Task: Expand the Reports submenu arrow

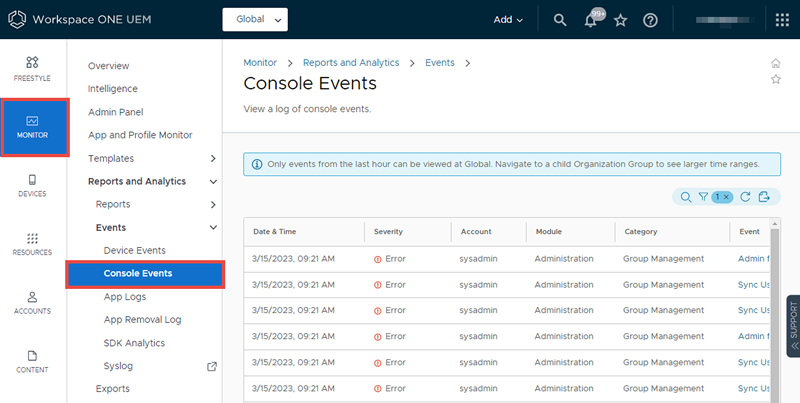Action: tap(213, 205)
